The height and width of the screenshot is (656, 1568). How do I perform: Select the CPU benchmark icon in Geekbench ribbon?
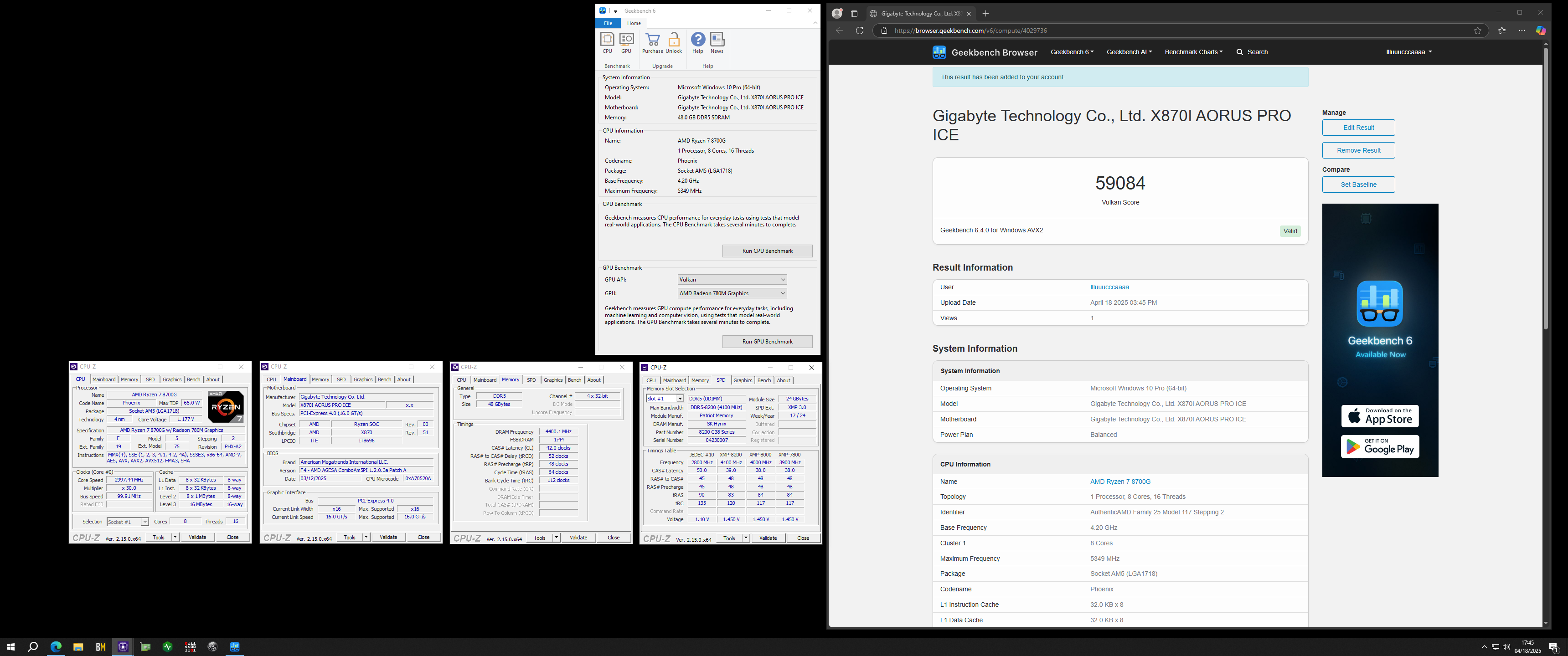coord(607,43)
